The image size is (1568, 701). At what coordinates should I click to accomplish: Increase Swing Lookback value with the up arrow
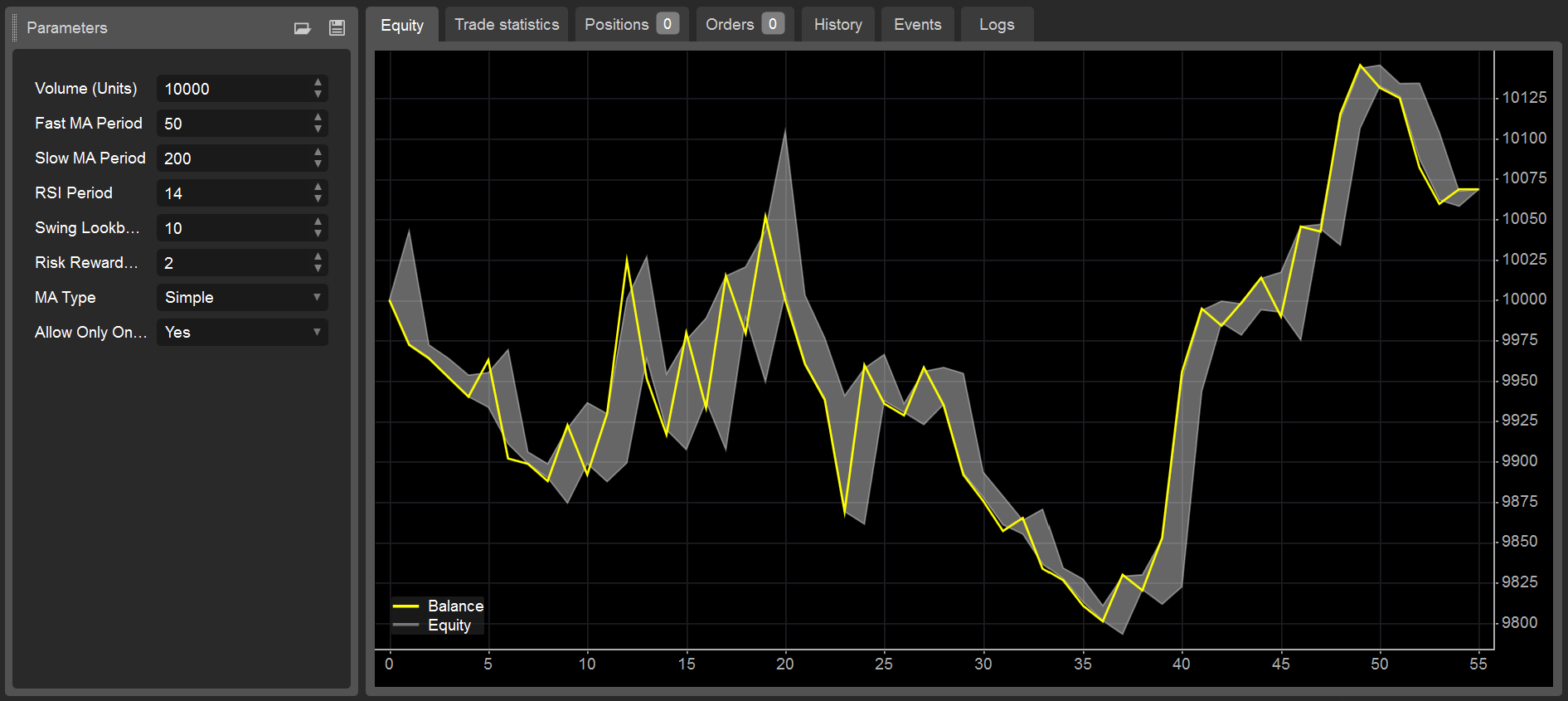318,222
